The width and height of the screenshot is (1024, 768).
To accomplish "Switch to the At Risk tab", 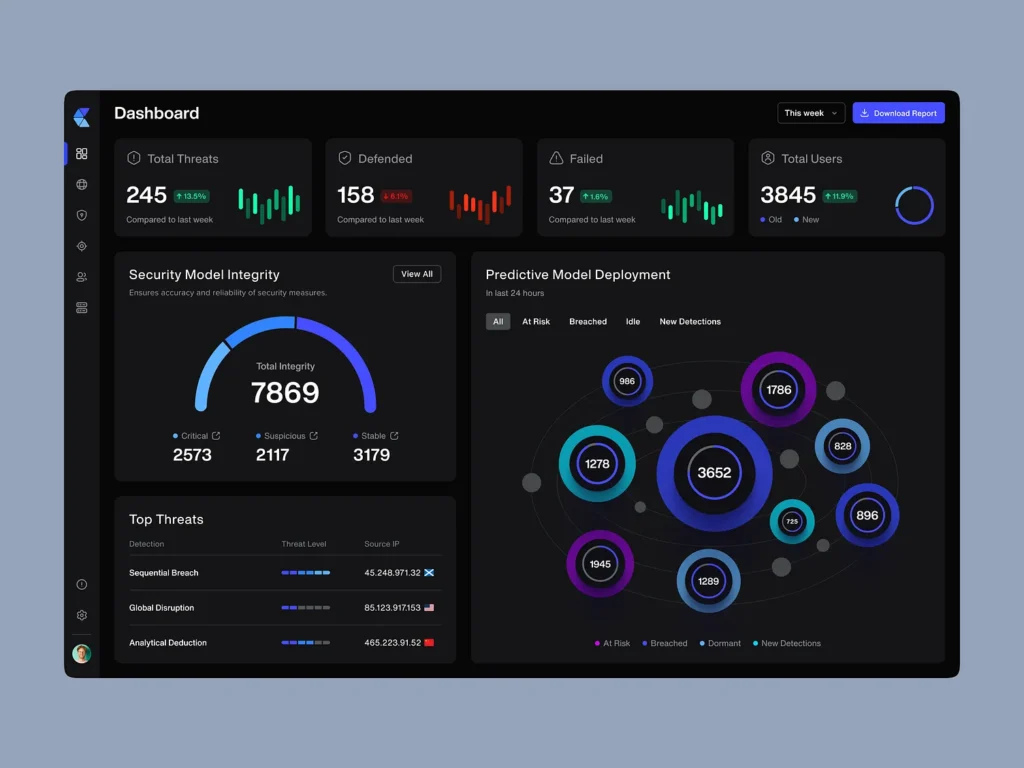I will [536, 322].
